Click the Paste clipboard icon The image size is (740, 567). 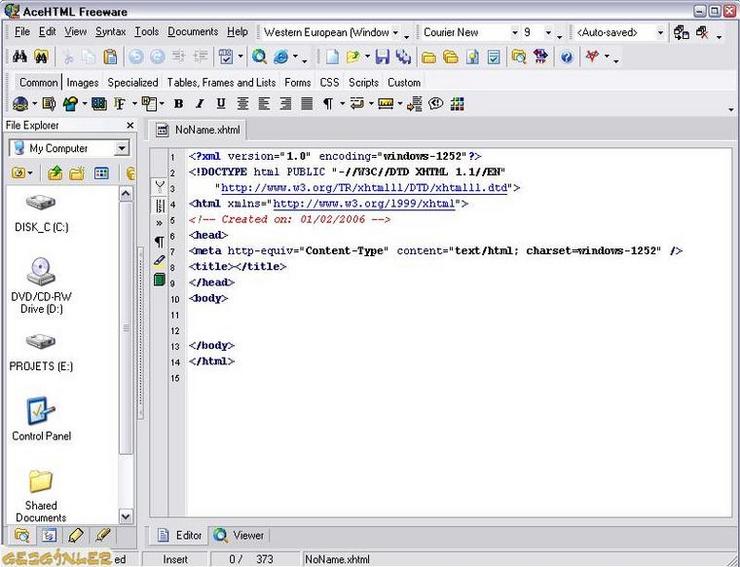click(x=110, y=57)
